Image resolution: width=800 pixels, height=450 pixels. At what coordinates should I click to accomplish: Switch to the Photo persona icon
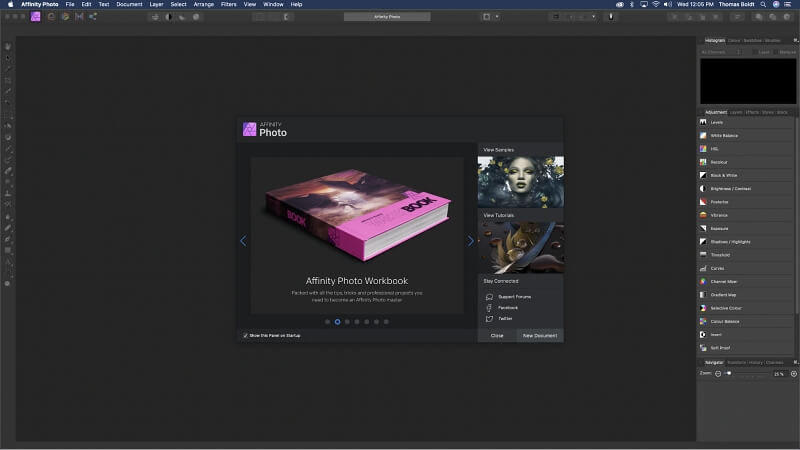point(36,16)
